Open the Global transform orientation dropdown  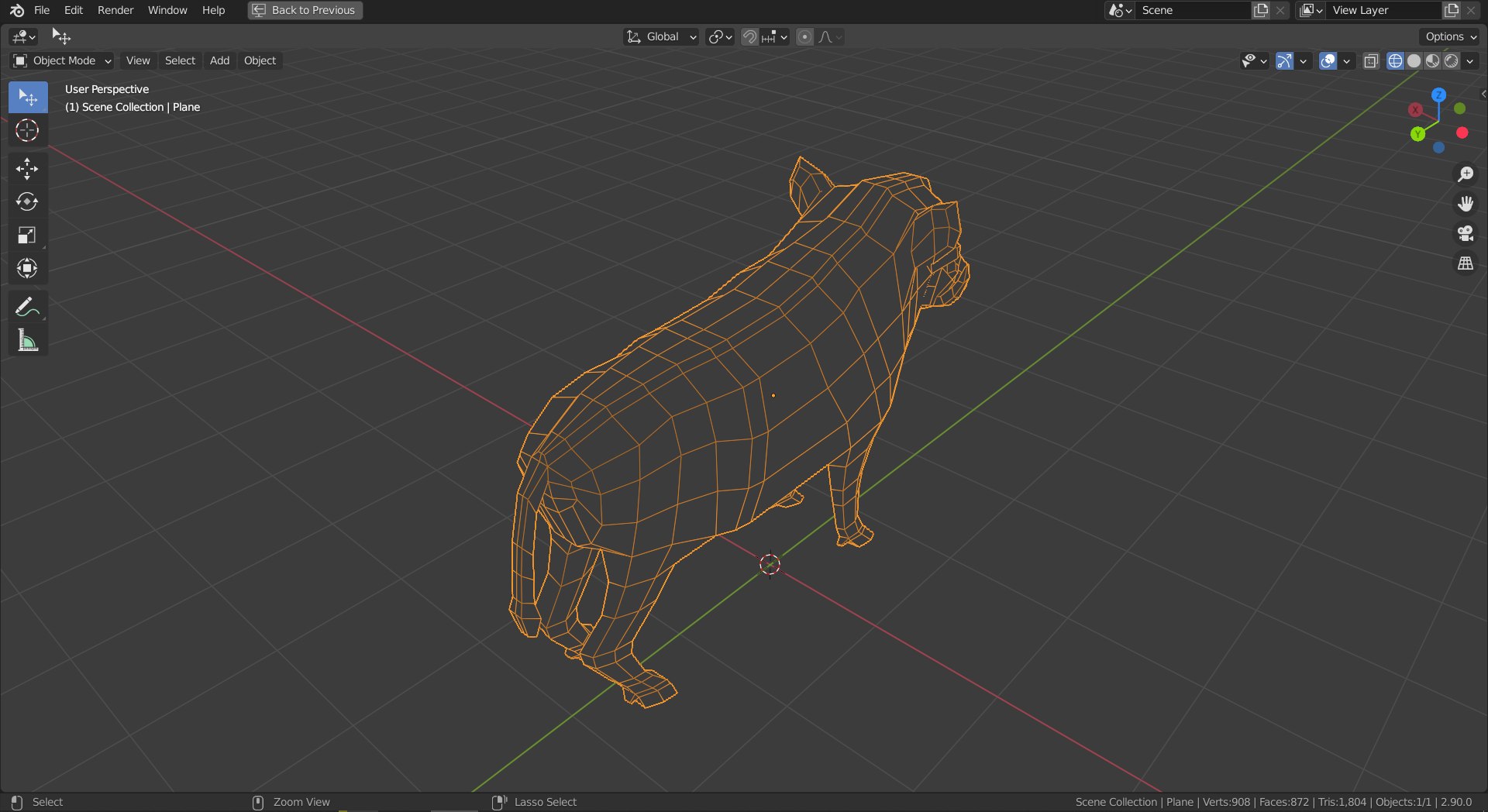(661, 36)
